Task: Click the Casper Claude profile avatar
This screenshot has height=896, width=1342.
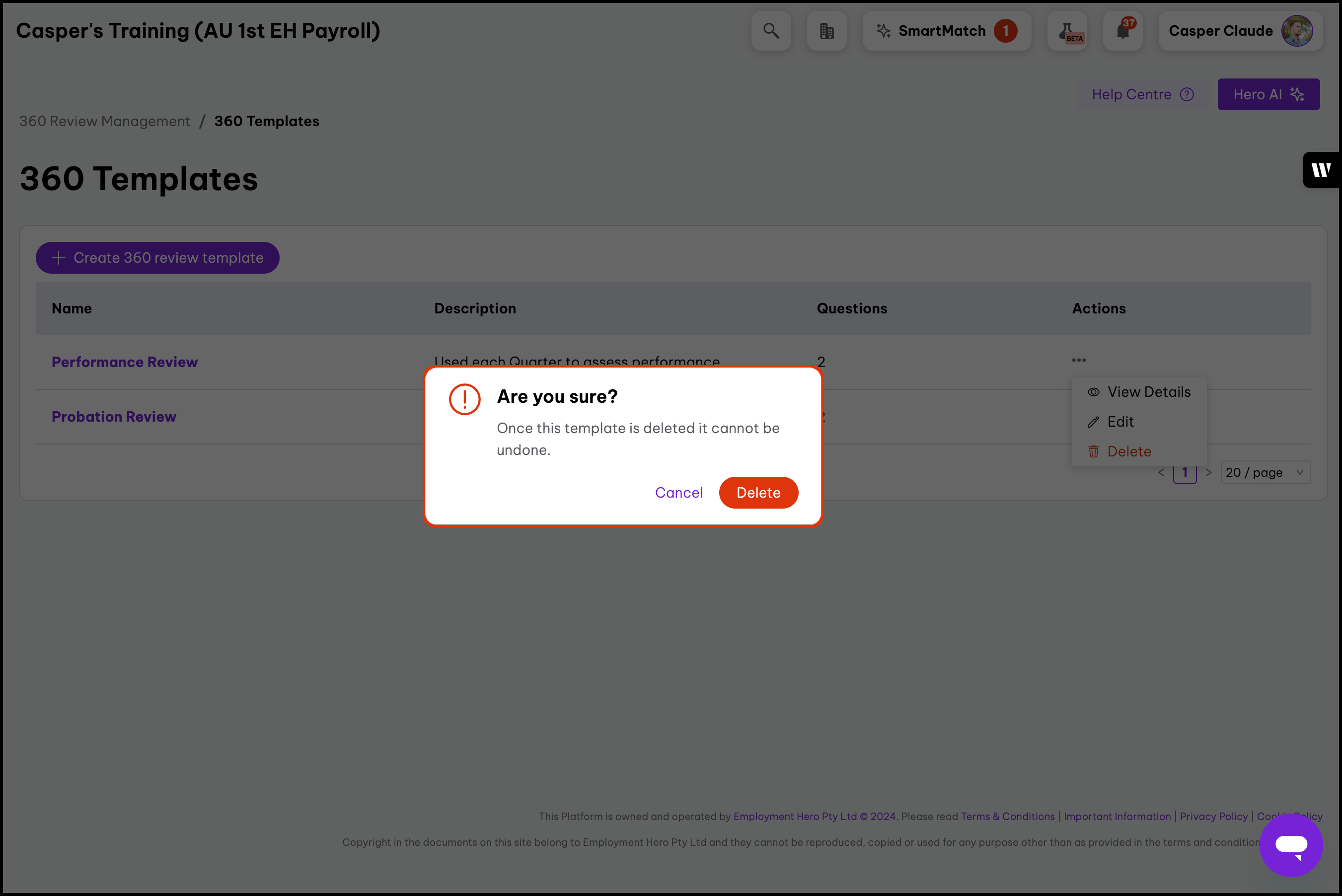Action: (1296, 31)
